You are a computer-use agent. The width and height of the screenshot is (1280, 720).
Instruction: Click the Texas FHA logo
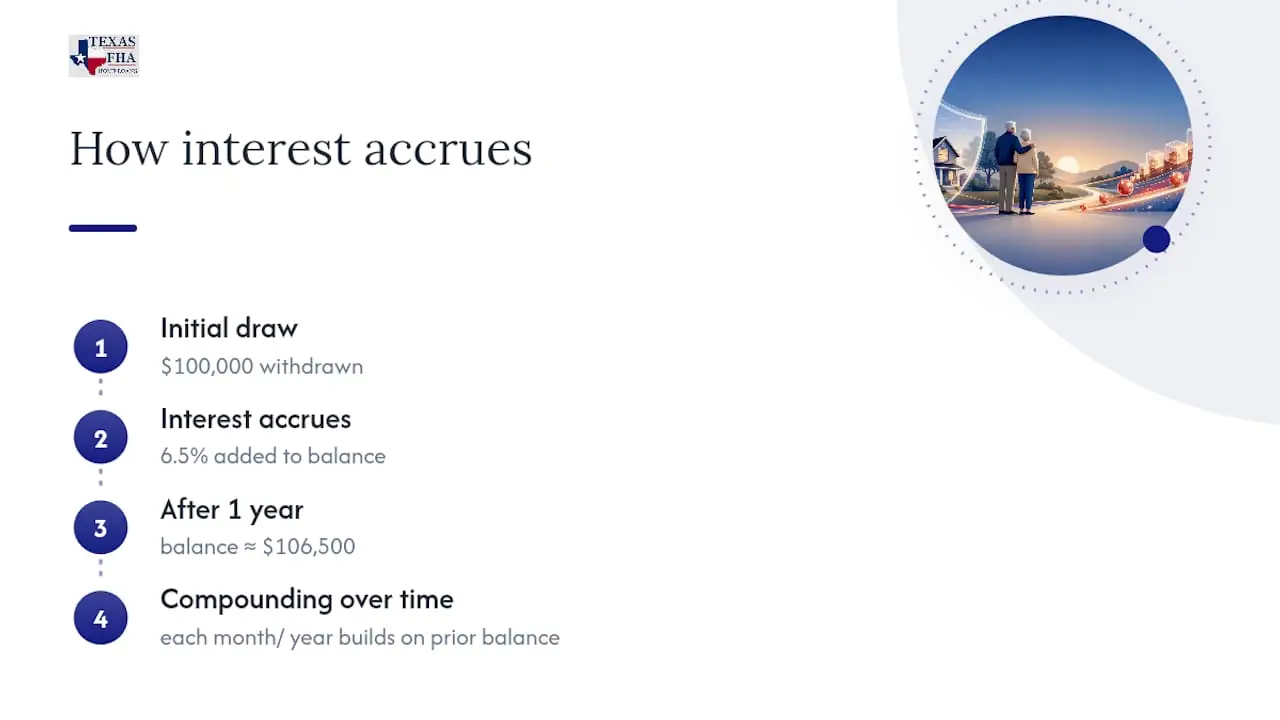(x=104, y=56)
